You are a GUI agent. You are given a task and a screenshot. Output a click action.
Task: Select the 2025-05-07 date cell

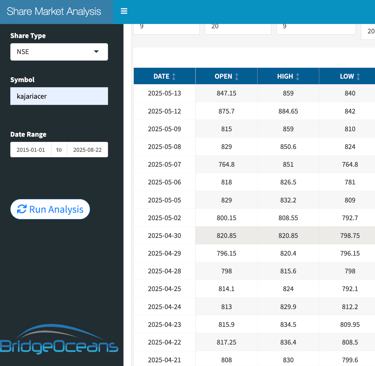click(164, 164)
